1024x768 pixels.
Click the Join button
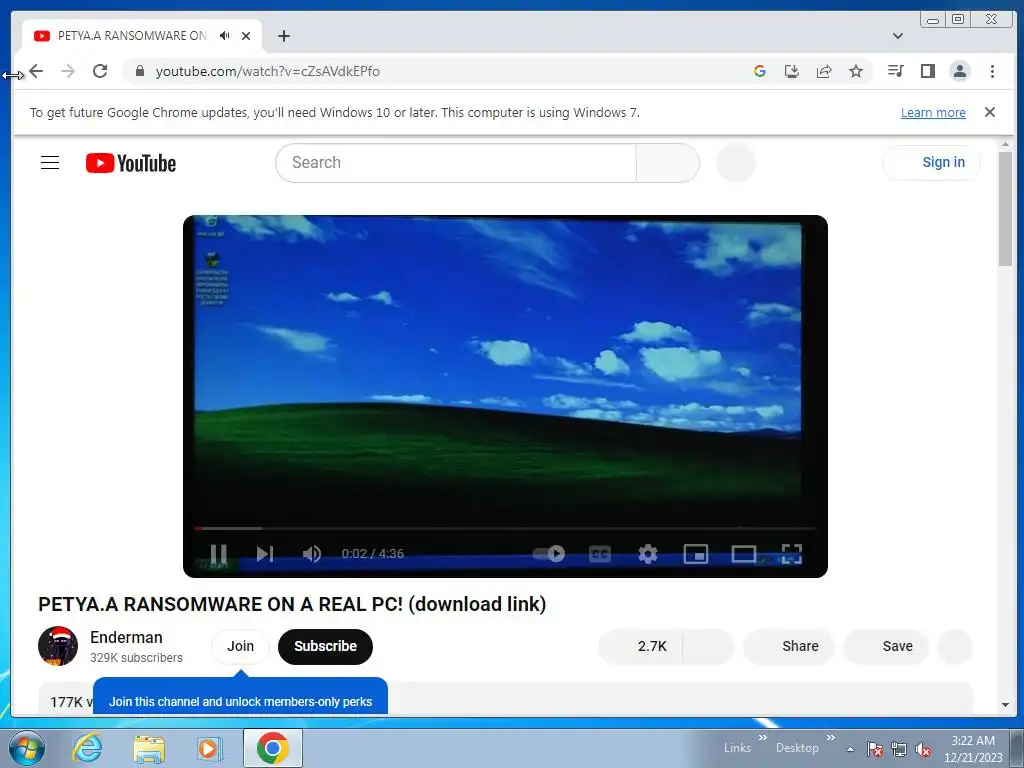pyautogui.click(x=240, y=647)
